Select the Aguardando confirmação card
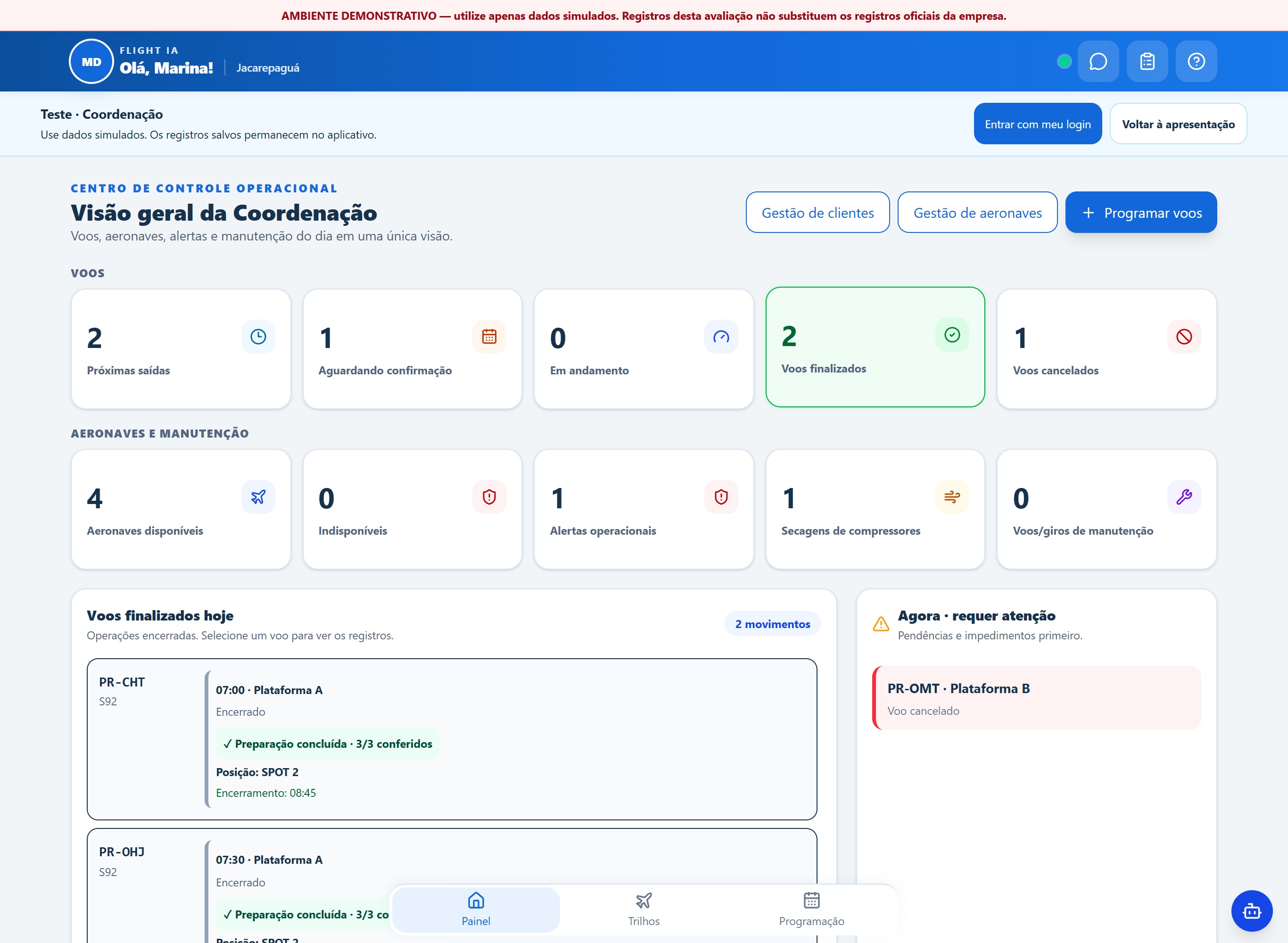Image resolution: width=1288 pixels, height=943 pixels. (x=412, y=349)
